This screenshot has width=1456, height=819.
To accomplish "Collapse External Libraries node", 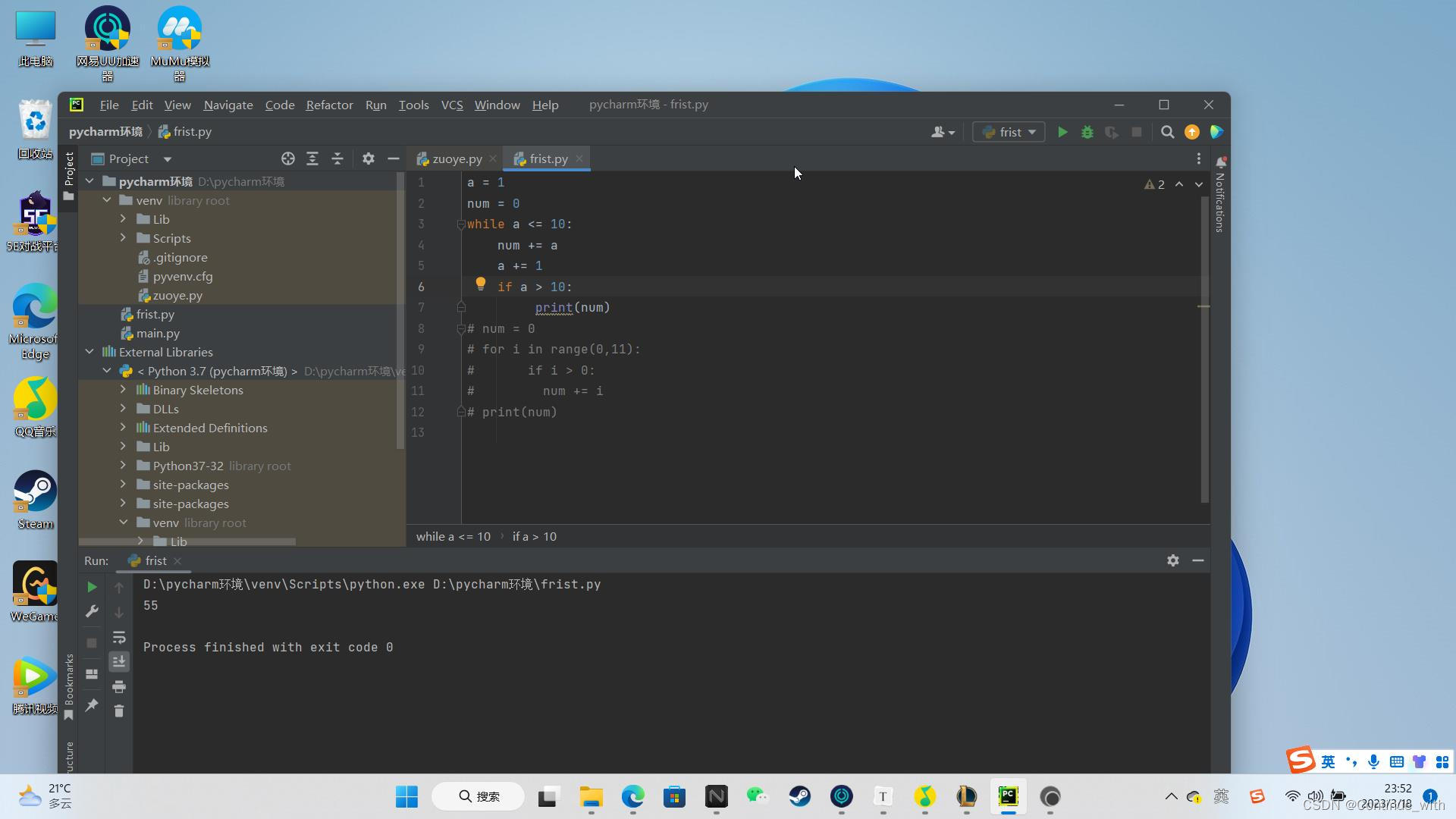I will tap(89, 352).
